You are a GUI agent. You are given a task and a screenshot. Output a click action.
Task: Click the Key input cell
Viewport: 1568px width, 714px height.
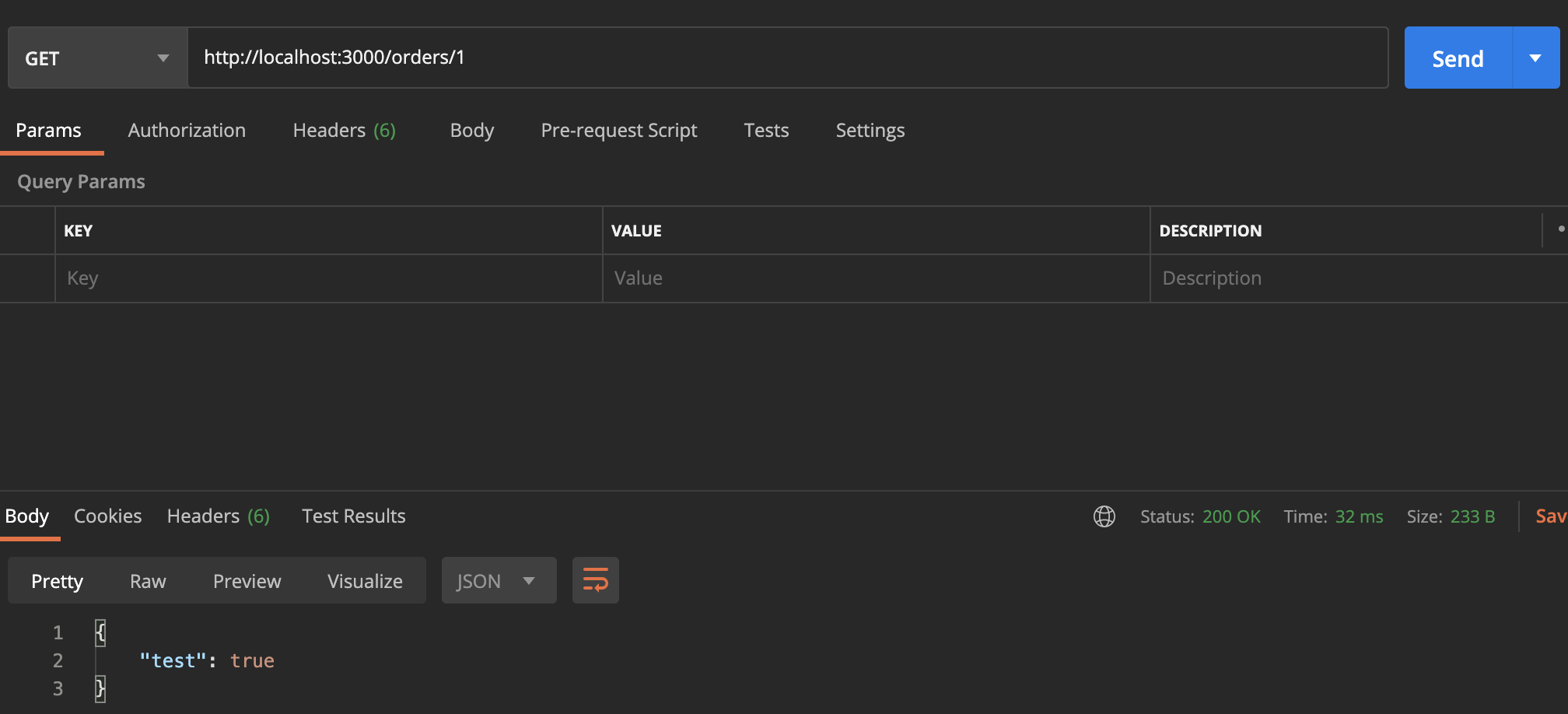(x=329, y=278)
